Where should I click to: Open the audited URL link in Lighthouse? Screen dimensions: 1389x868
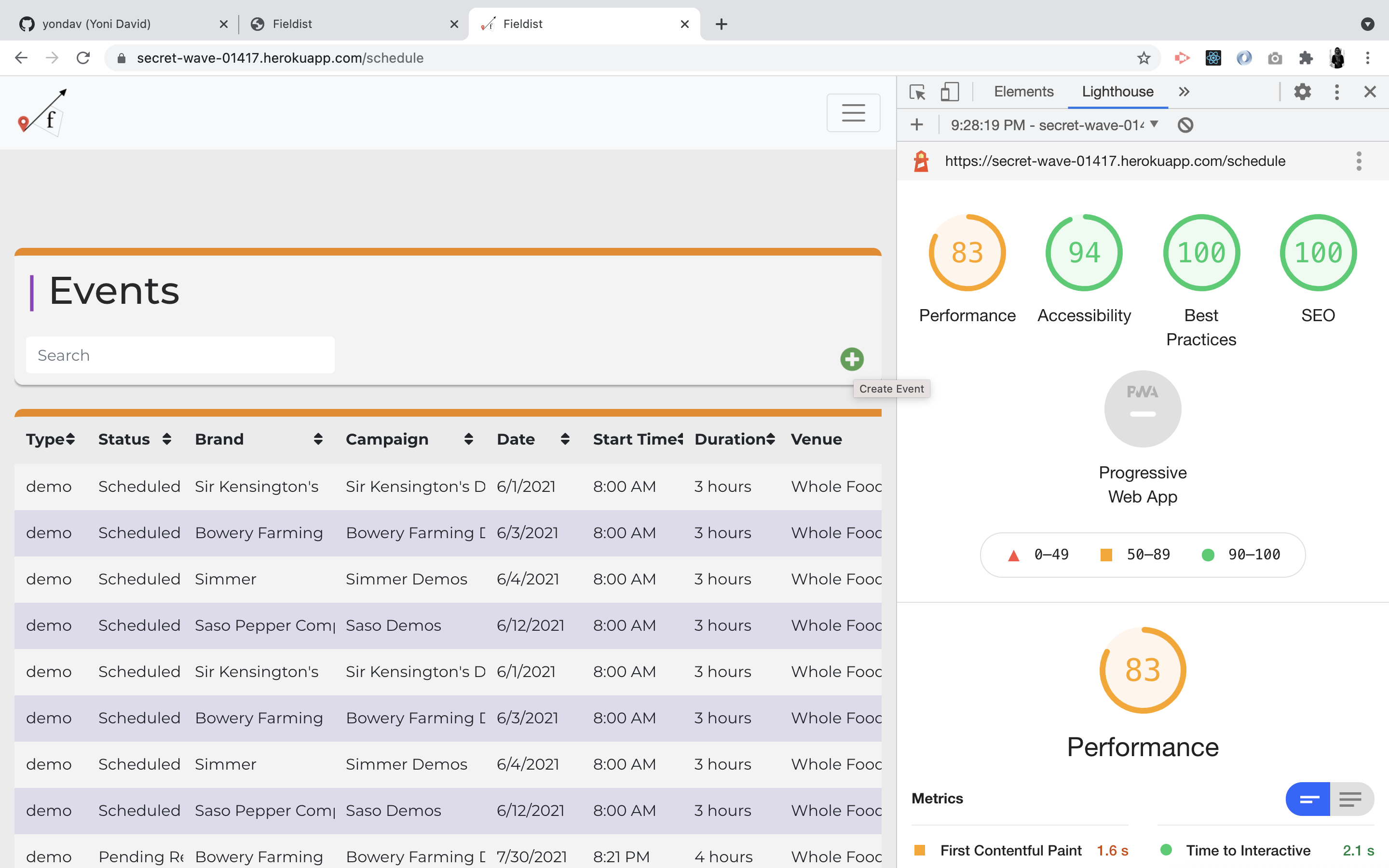click(1115, 161)
